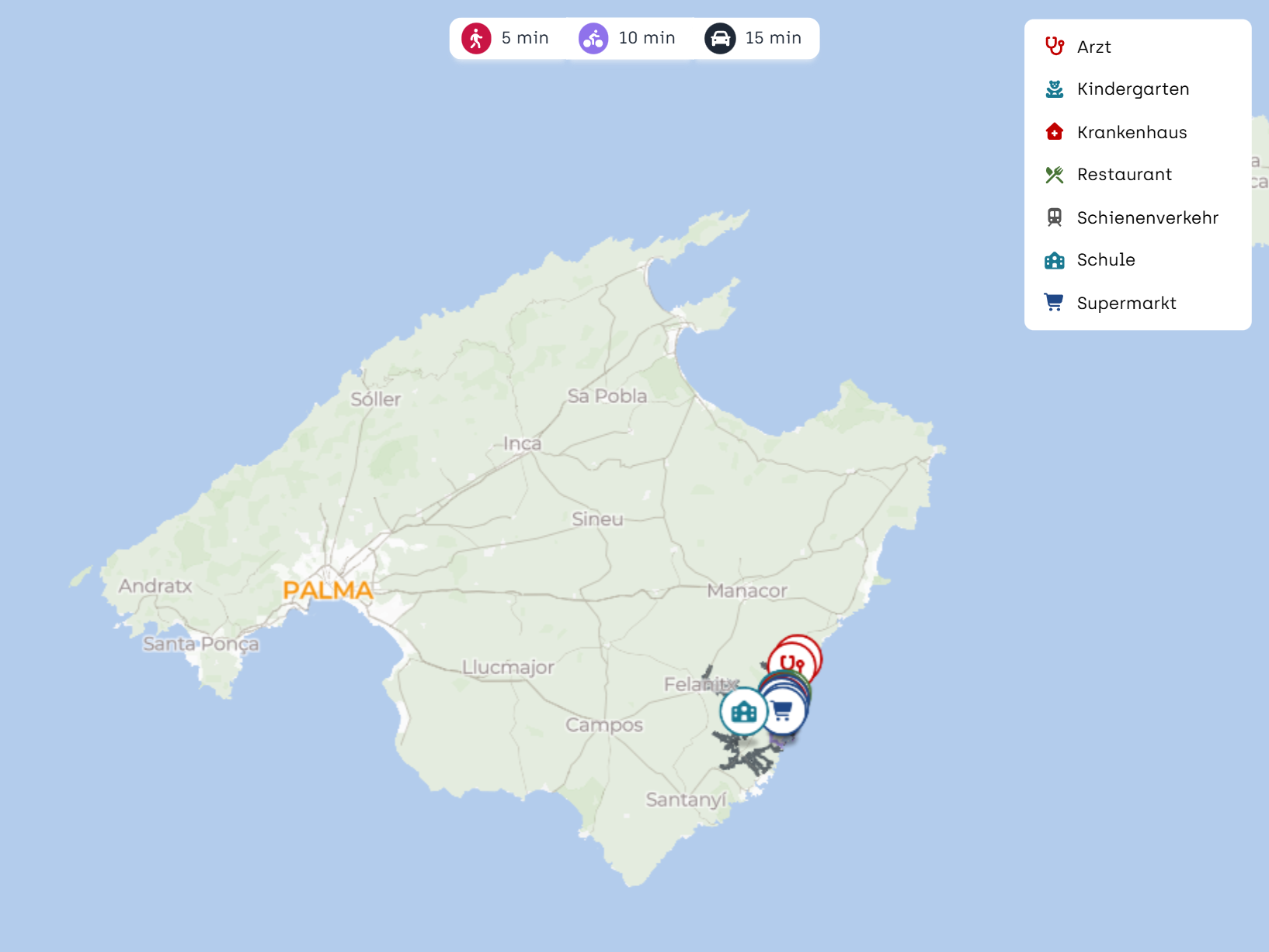The height and width of the screenshot is (952, 1269).
Task: Select the 5 min travel time option
Action: pyautogui.click(x=525, y=38)
